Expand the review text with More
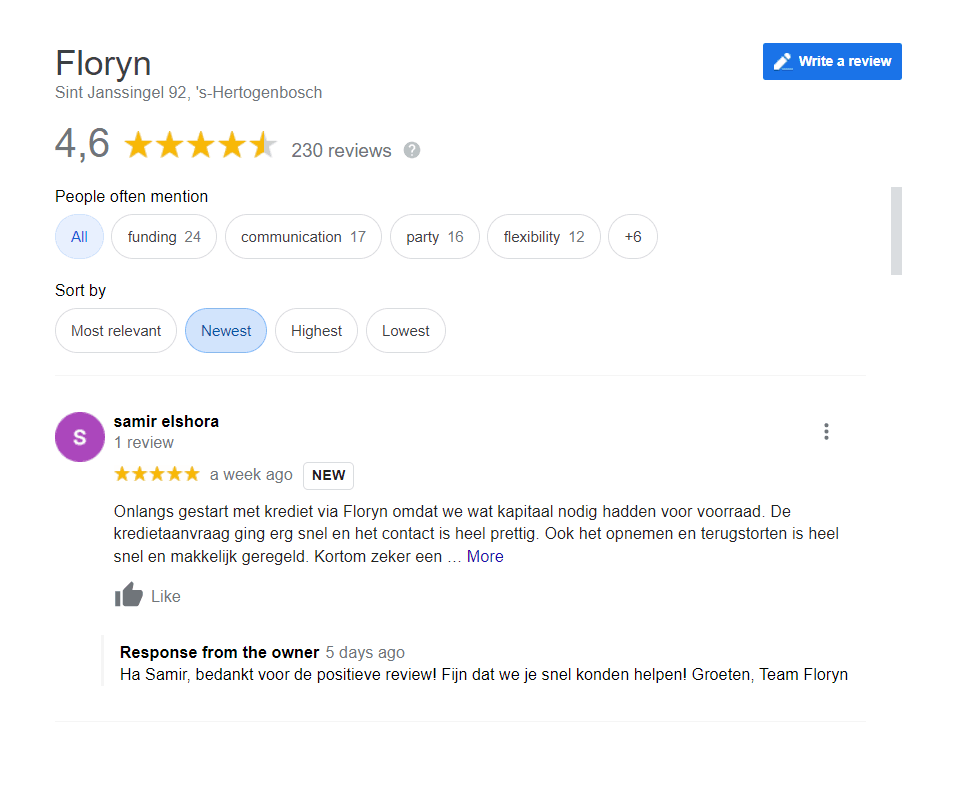Screen dimensions: 953x790 (x=485, y=557)
